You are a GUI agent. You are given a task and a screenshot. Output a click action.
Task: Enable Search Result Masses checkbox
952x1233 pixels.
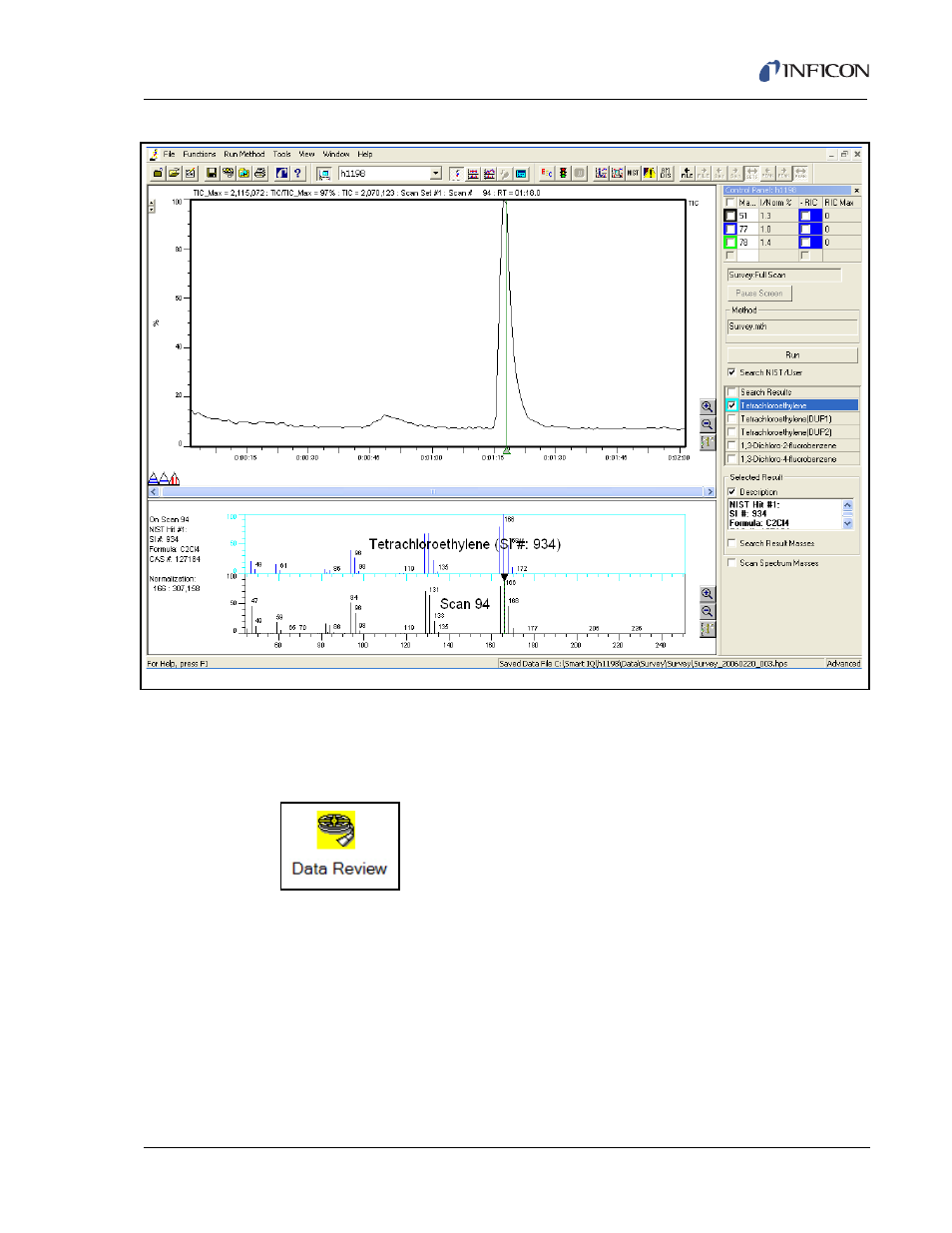click(731, 543)
